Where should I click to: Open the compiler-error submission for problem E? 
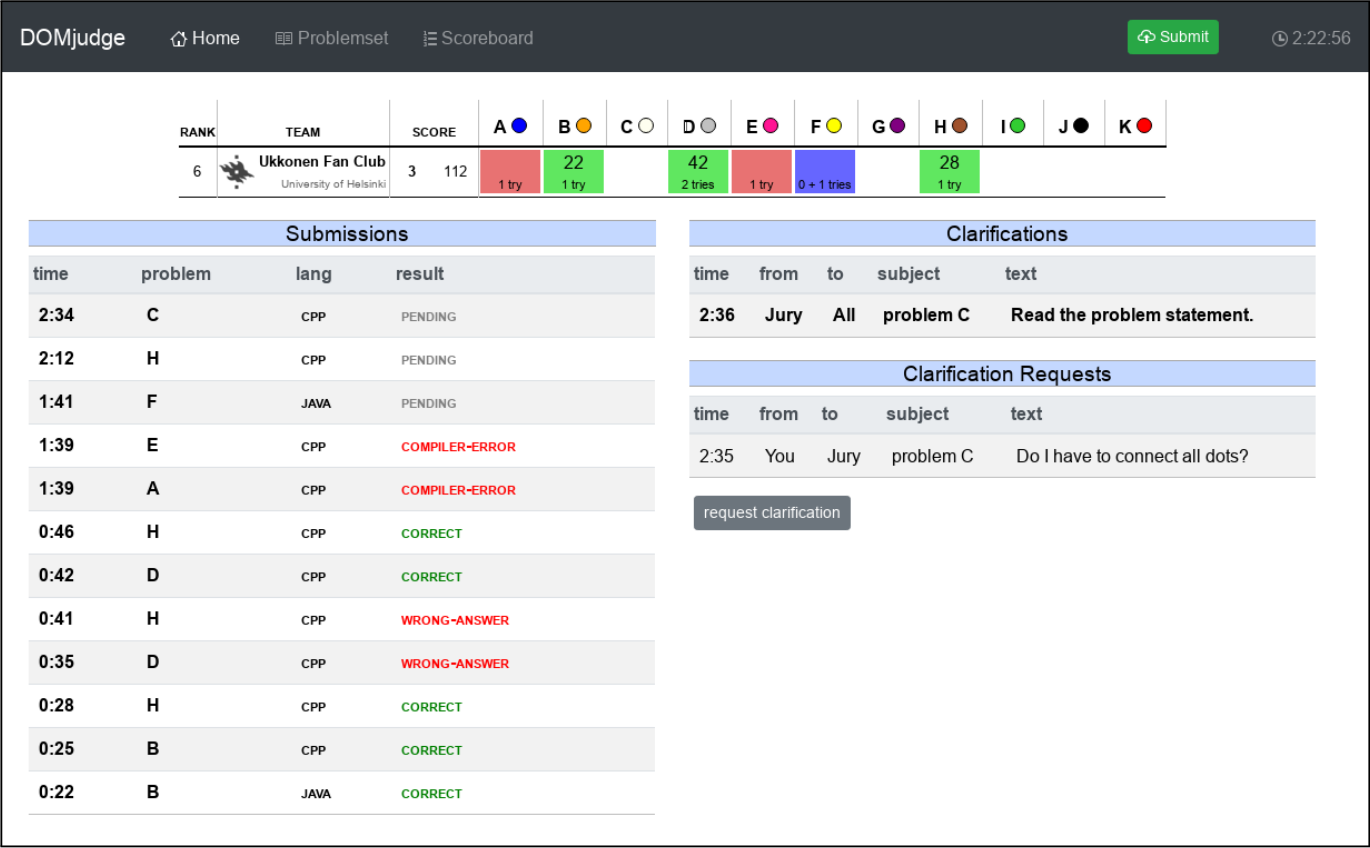[342, 446]
